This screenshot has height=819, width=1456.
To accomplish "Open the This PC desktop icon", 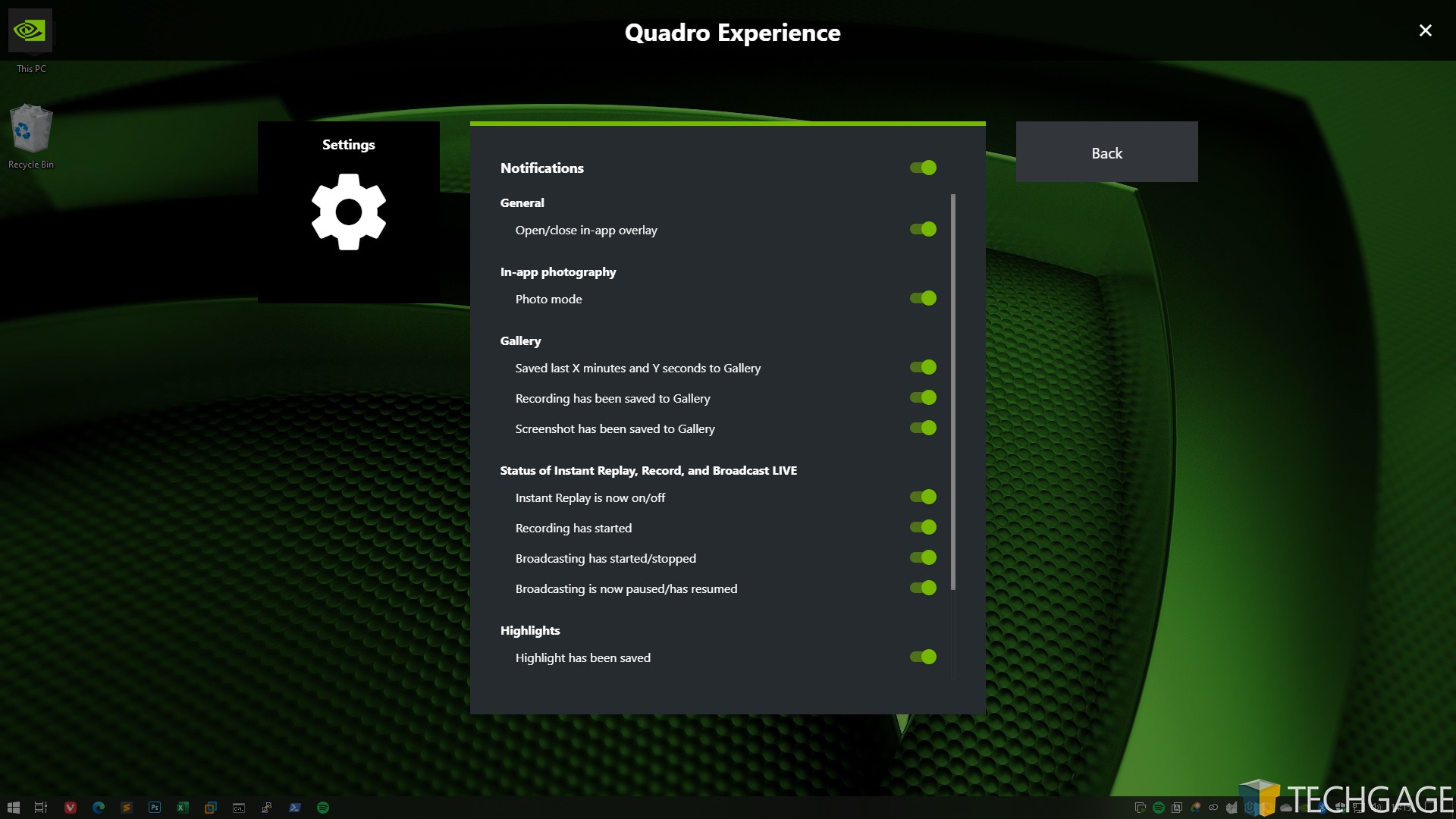I will point(30,40).
